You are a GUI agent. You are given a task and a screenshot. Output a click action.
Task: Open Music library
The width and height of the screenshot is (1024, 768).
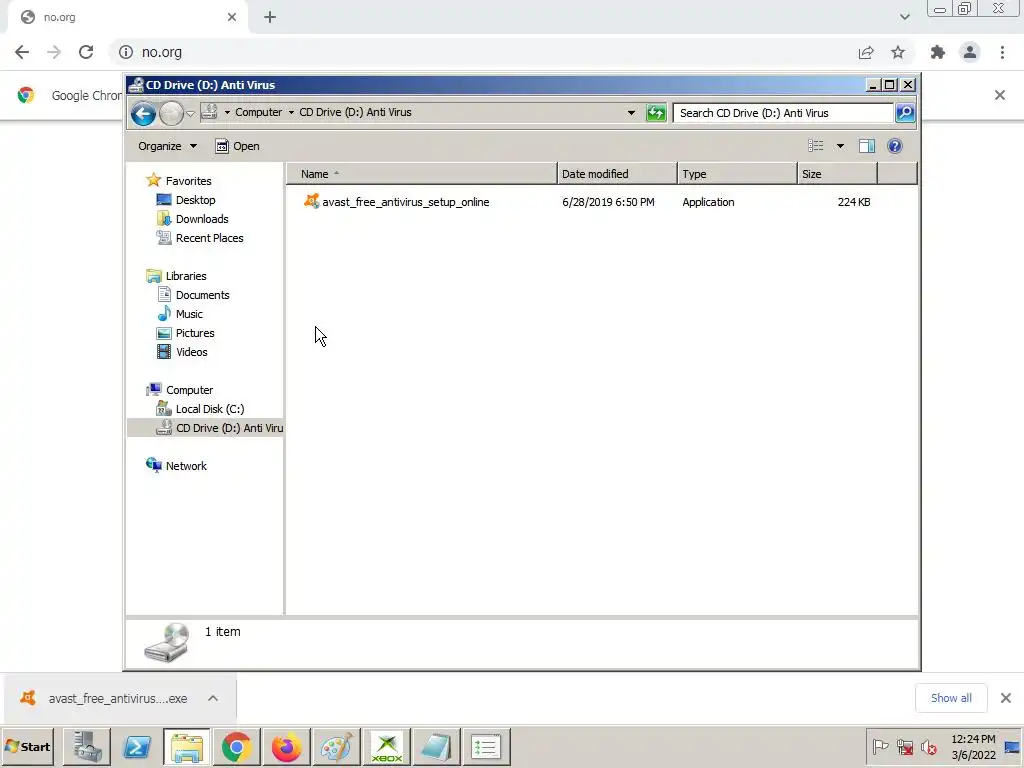[x=189, y=313]
